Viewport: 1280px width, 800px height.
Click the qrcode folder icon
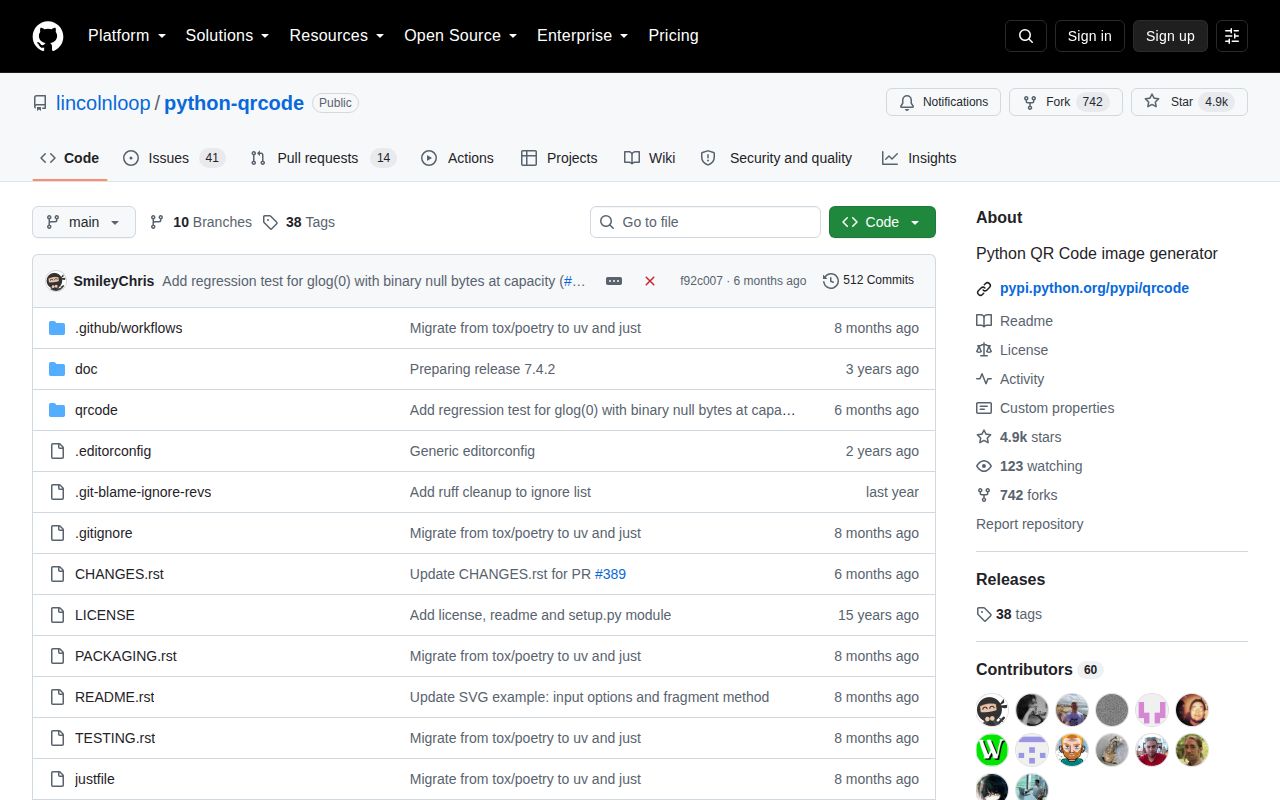point(57,410)
